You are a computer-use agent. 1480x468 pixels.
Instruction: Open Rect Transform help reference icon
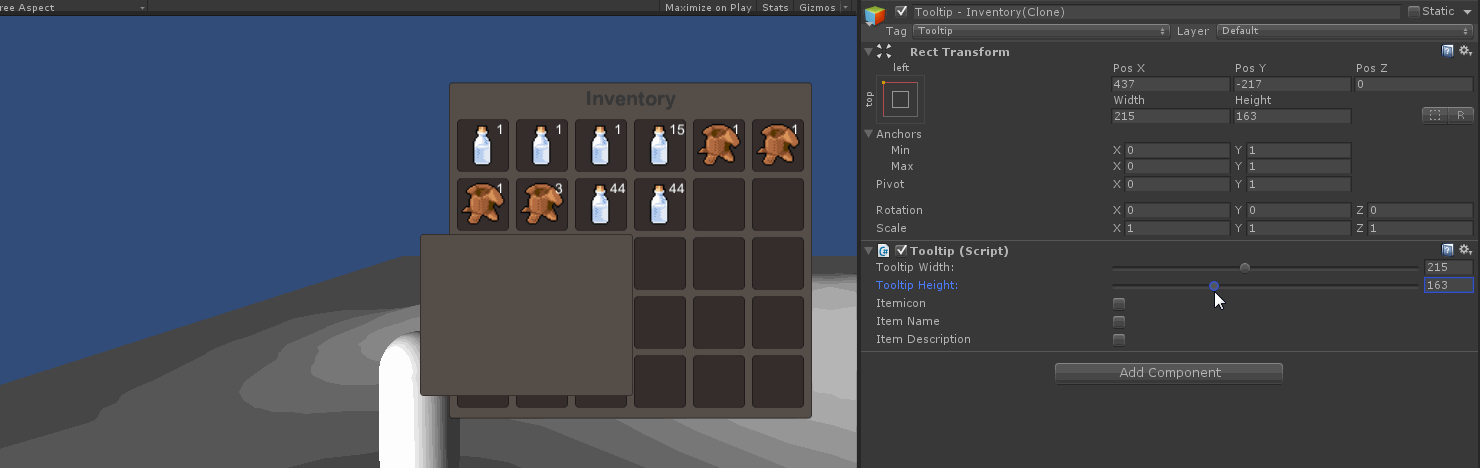coord(1447,51)
